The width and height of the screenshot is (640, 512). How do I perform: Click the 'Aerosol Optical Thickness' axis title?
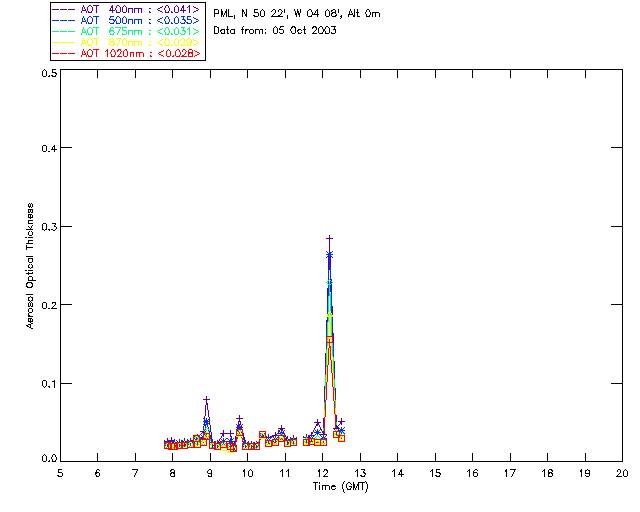click(x=30, y=266)
